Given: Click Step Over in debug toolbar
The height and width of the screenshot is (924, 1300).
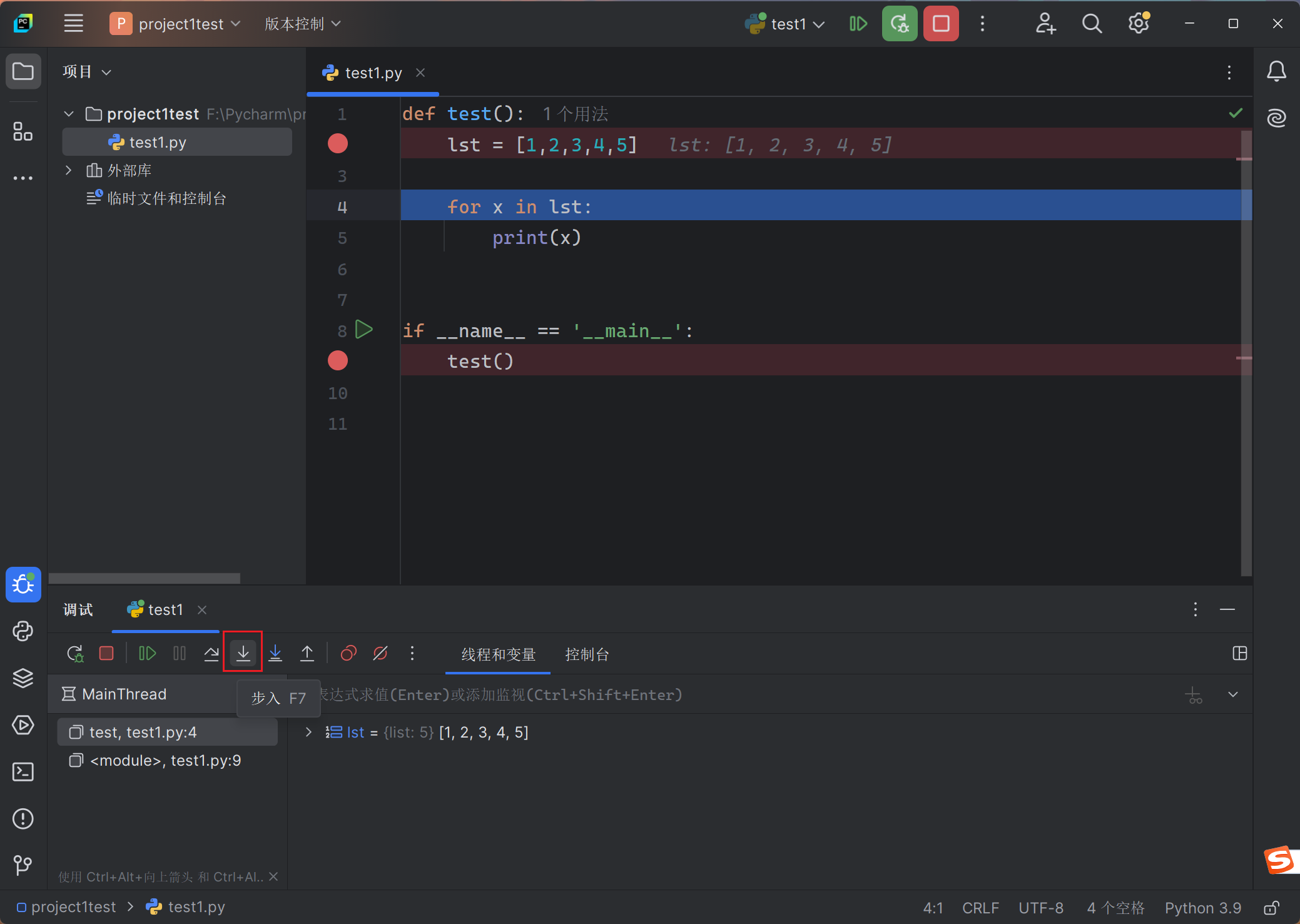Looking at the screenshot, I should click(x=211, y=654).
